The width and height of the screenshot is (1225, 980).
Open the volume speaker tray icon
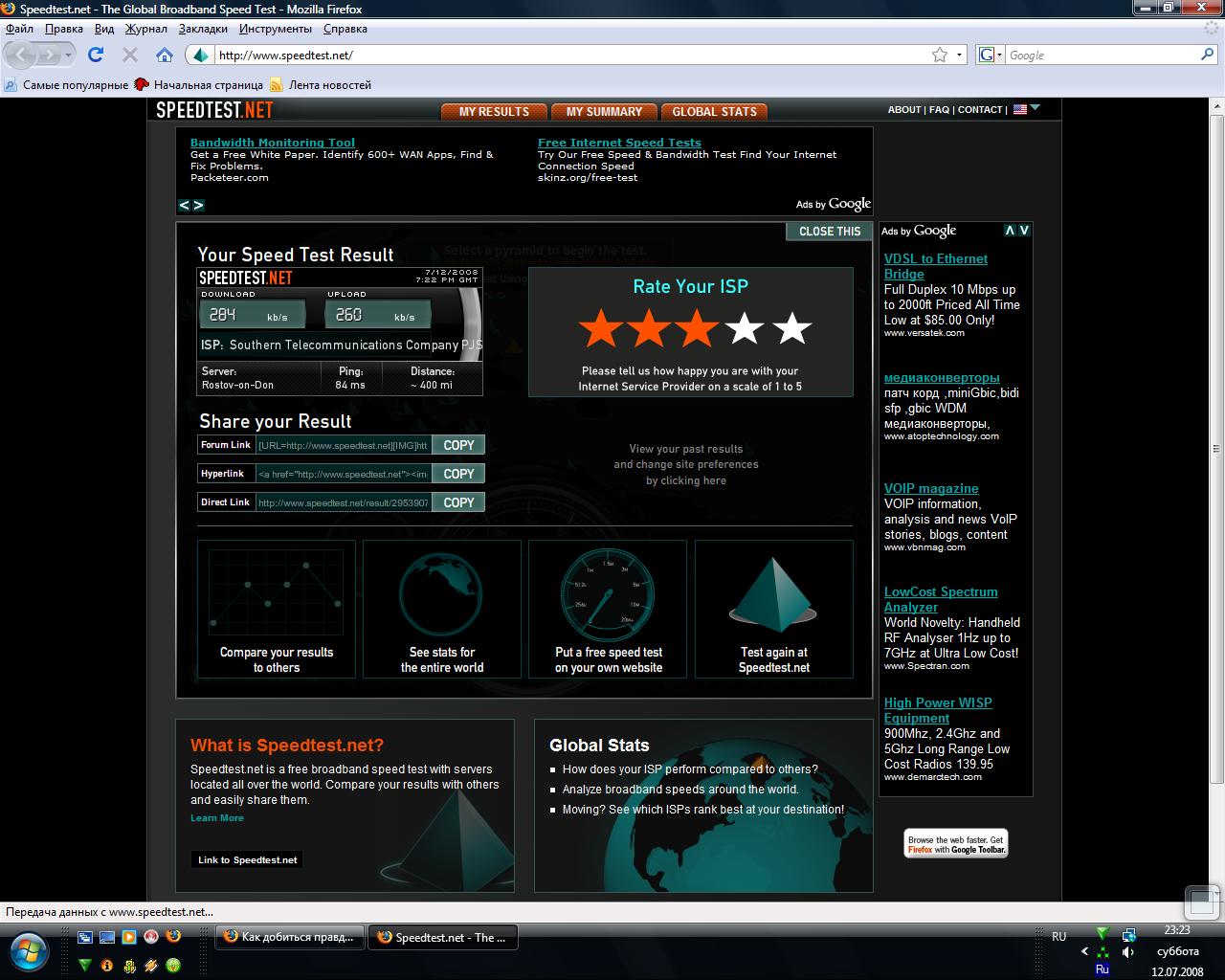point(1128,952)
